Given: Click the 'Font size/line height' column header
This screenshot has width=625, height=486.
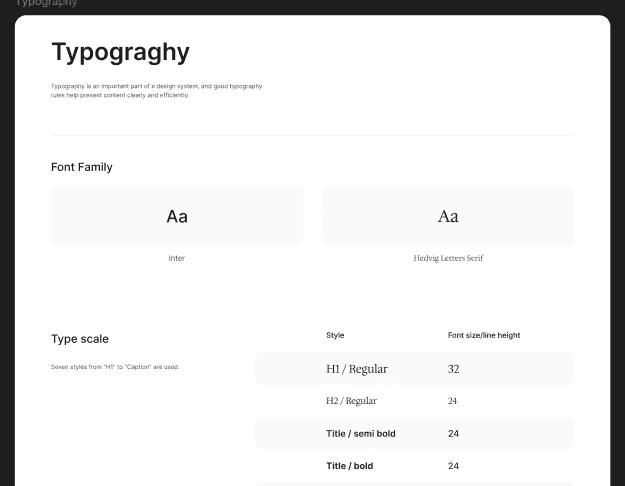Looking at the screenshot, I should click(484, 335).
